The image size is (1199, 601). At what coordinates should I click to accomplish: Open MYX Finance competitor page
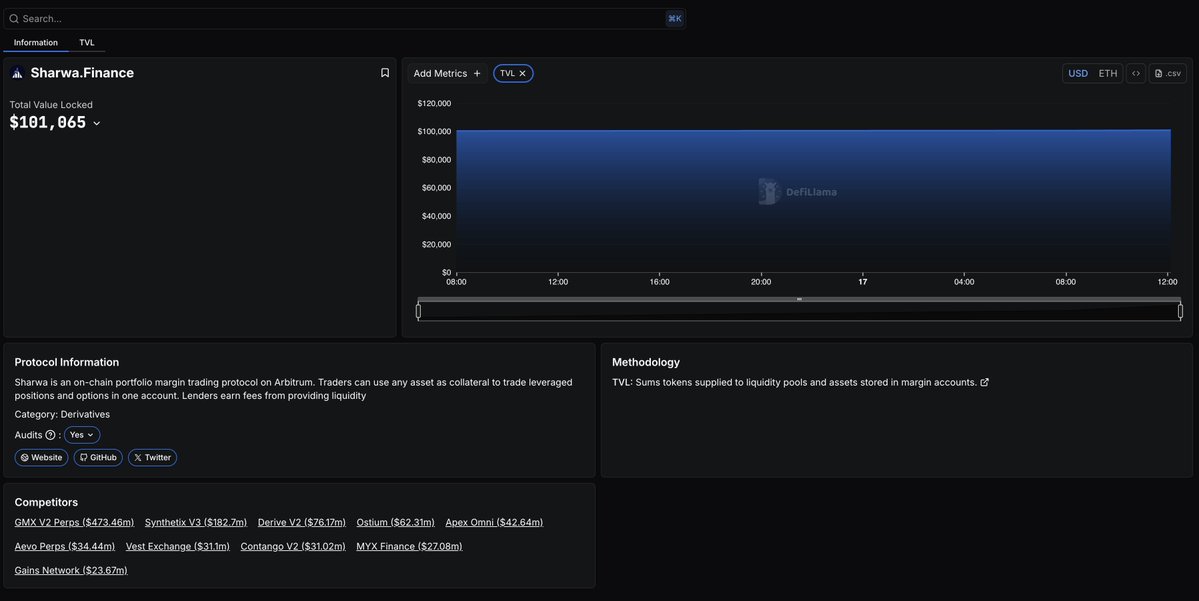pyautogui.click(x=409, y=546)
